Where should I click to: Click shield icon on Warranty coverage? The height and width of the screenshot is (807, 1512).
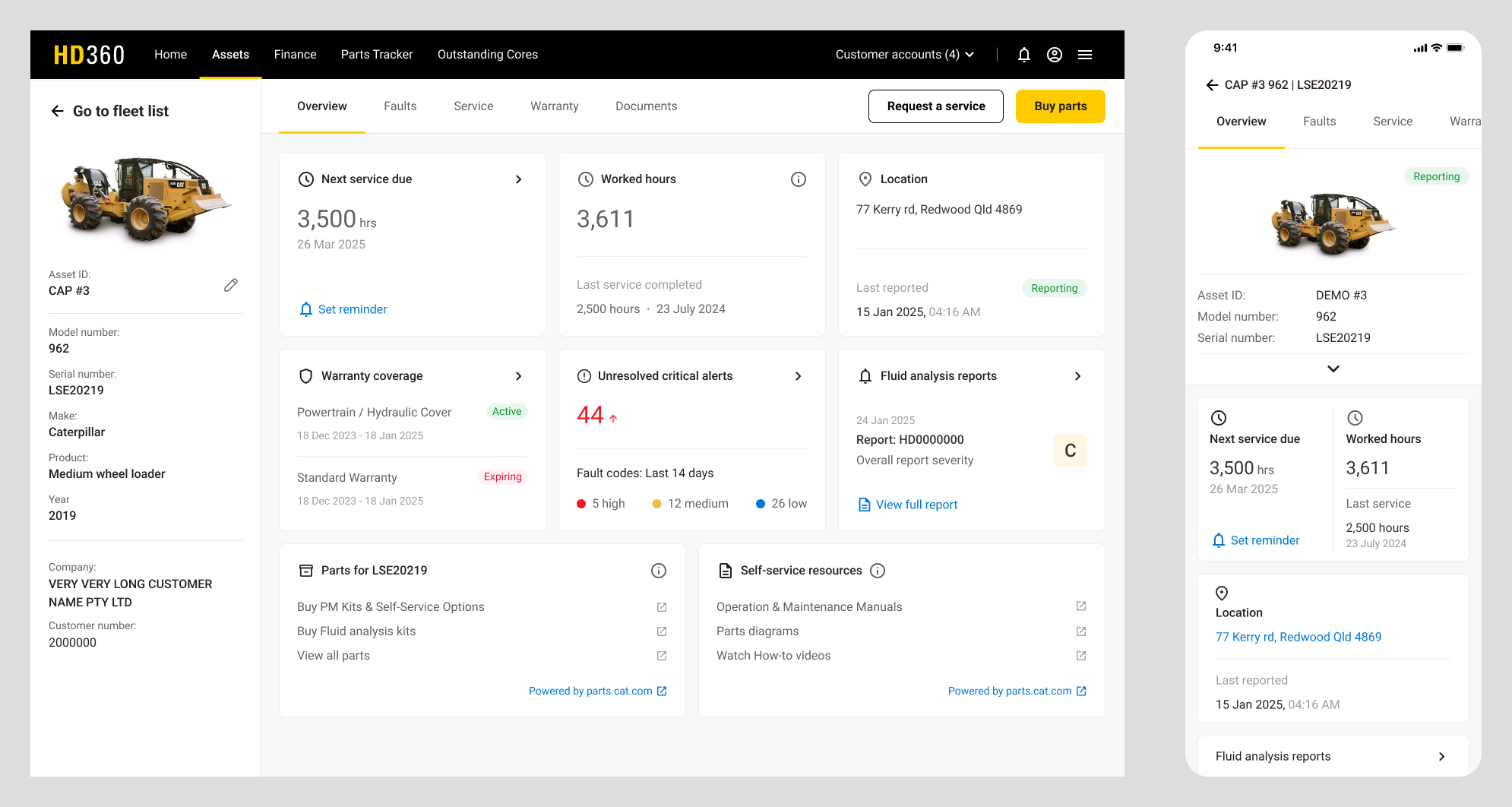click(x=306, y=376)
